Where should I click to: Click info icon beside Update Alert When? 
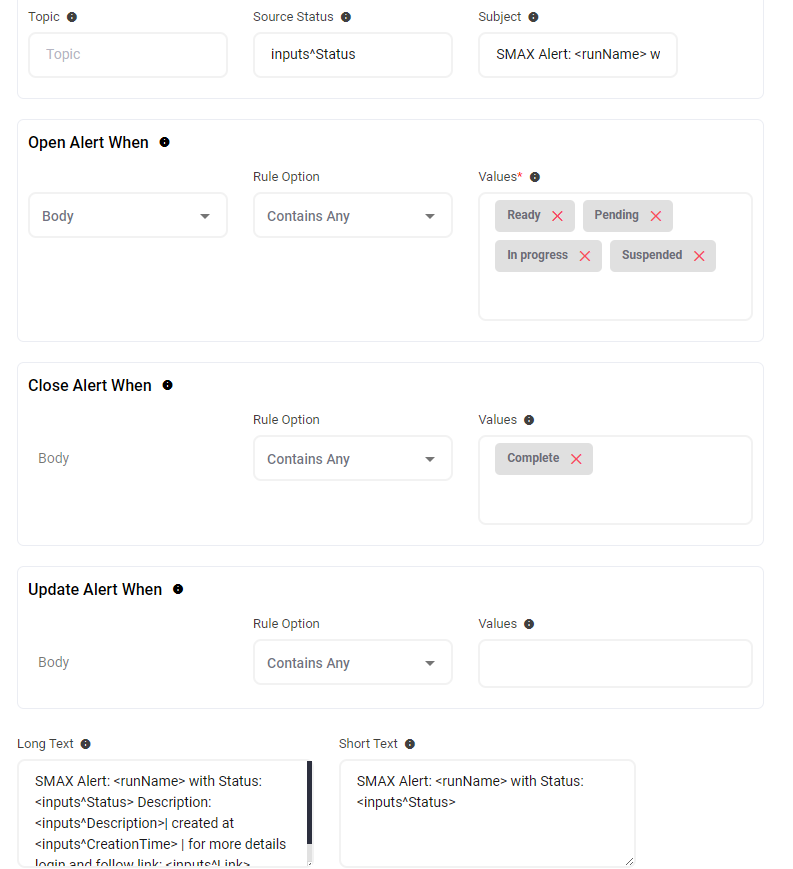pyautogui.click(x=178, y=589)
